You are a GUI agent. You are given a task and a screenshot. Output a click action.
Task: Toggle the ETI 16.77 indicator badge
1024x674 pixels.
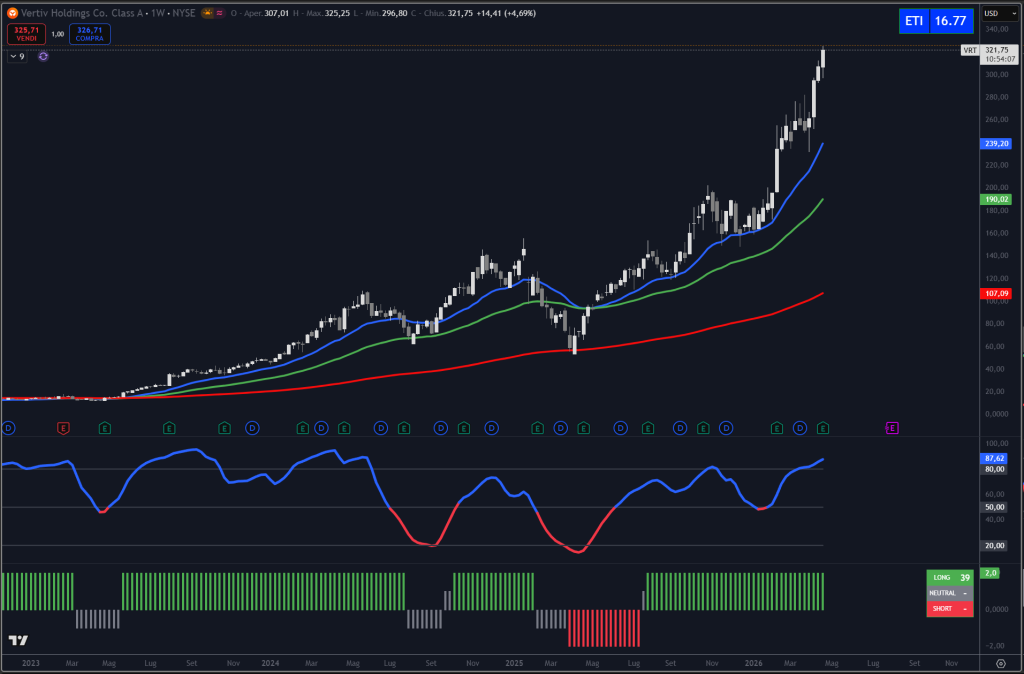click(x=936, y=20)
